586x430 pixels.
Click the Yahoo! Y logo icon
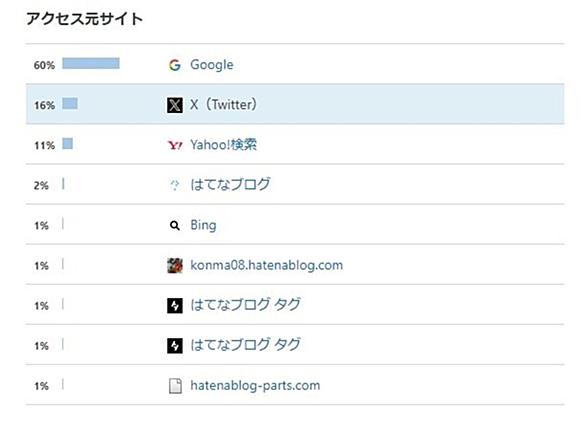point(175,145)
